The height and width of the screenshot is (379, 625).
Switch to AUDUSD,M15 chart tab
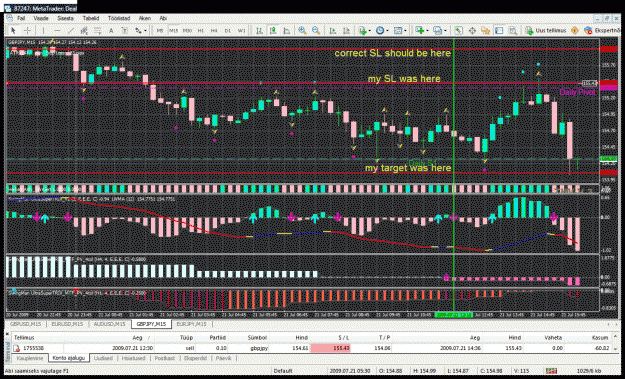(110, 324)
